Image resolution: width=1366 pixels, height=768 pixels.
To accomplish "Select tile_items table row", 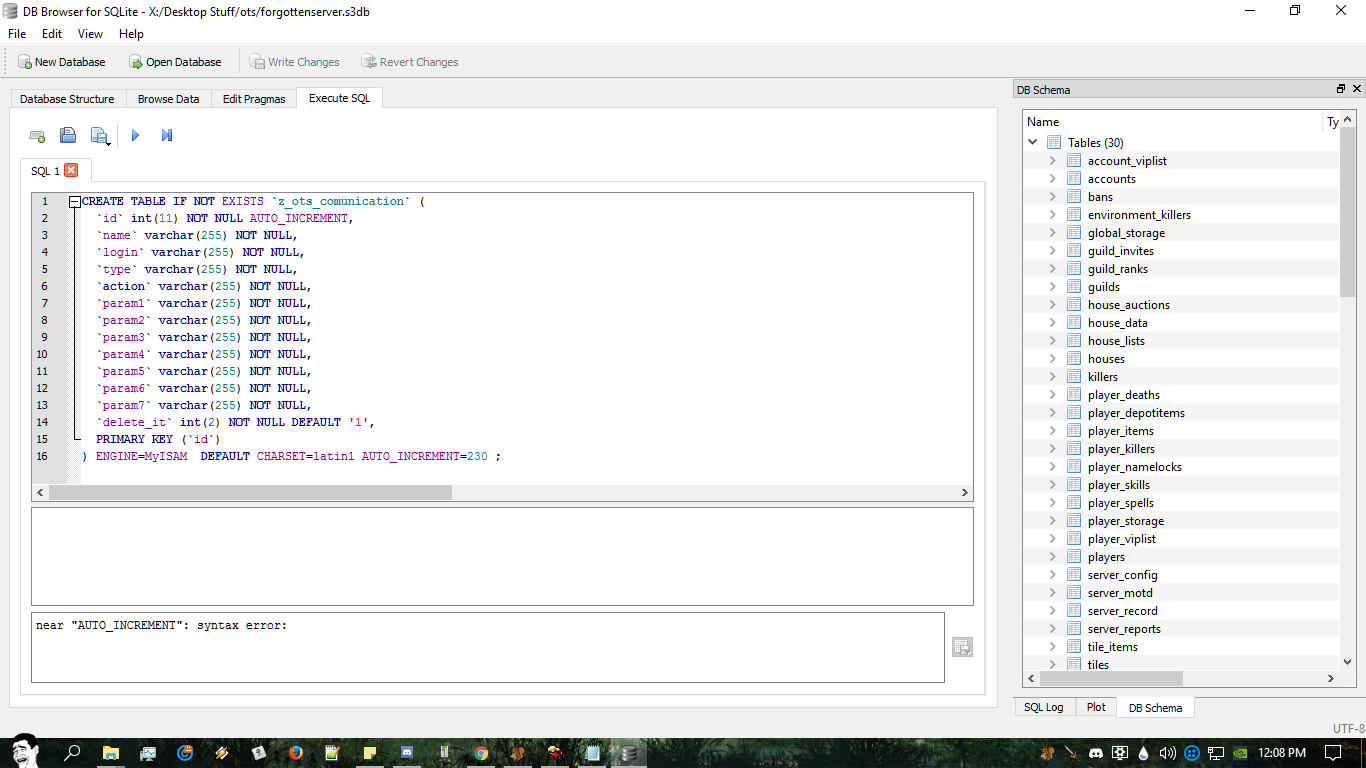I will pos(1181,647).
